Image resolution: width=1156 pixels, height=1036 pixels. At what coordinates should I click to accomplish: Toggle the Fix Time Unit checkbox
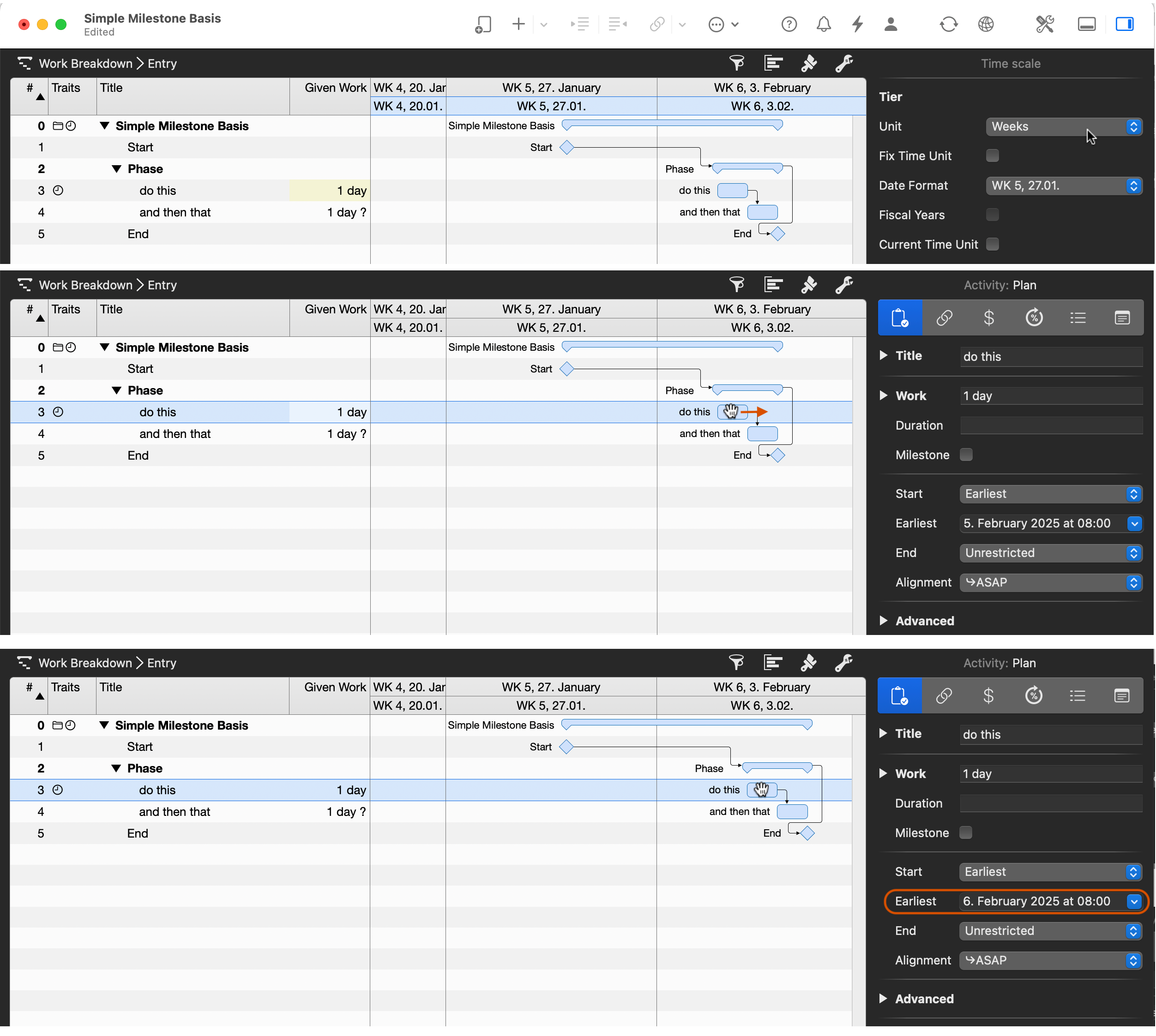tap(992, 156)
